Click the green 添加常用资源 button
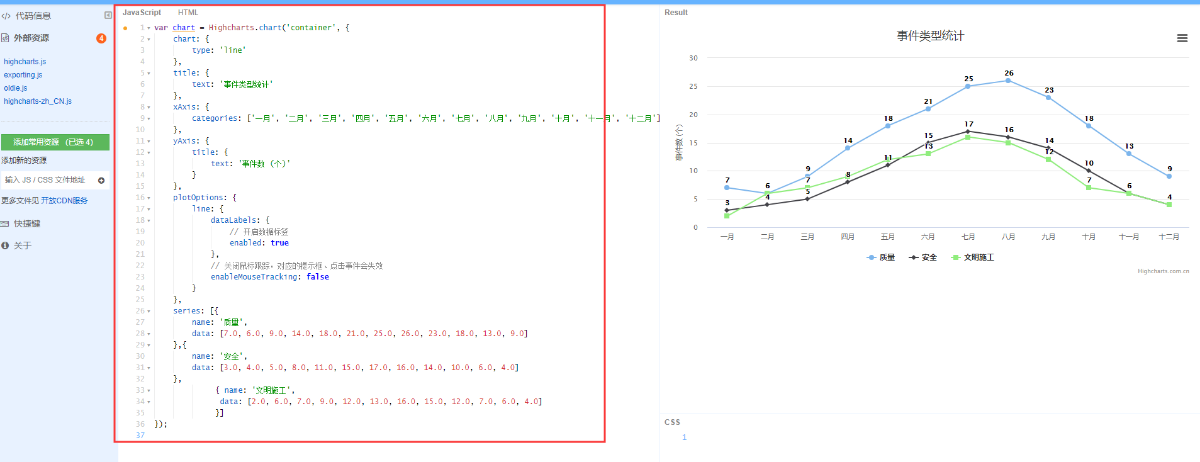 54,142
